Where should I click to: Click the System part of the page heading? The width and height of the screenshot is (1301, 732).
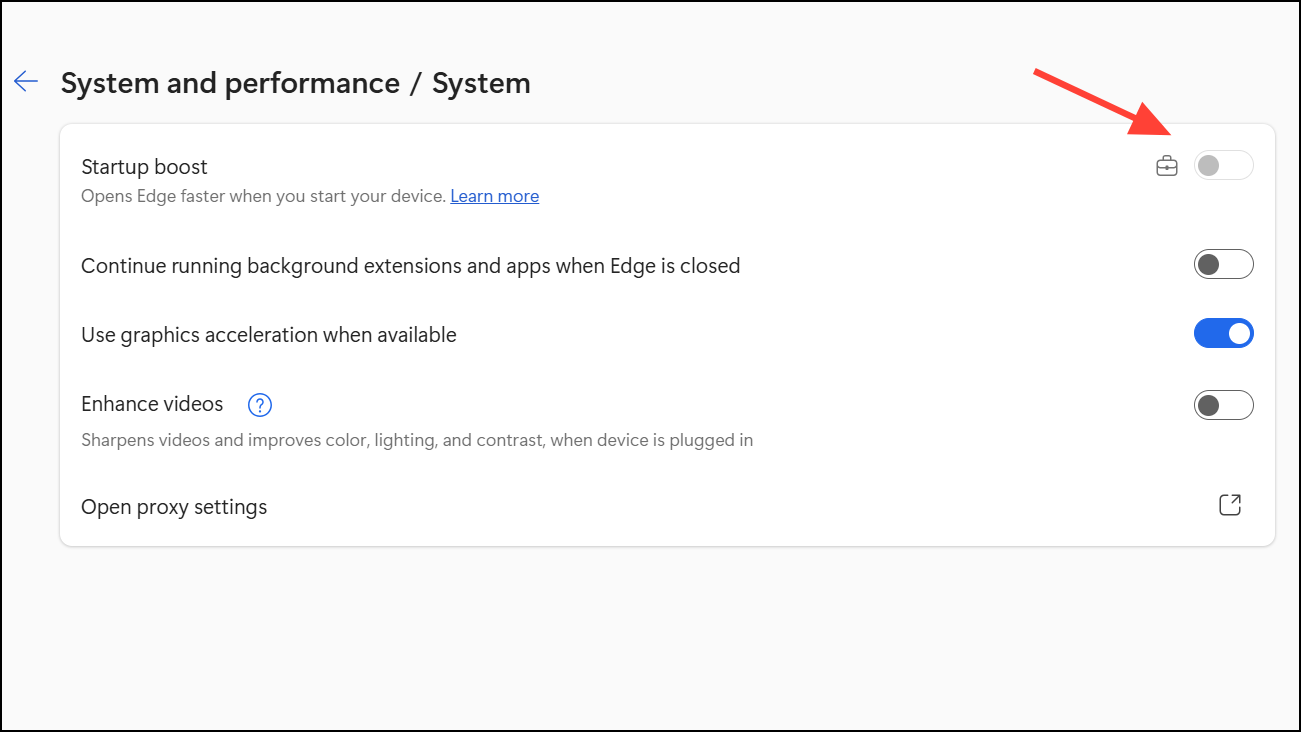pos(481,83)
